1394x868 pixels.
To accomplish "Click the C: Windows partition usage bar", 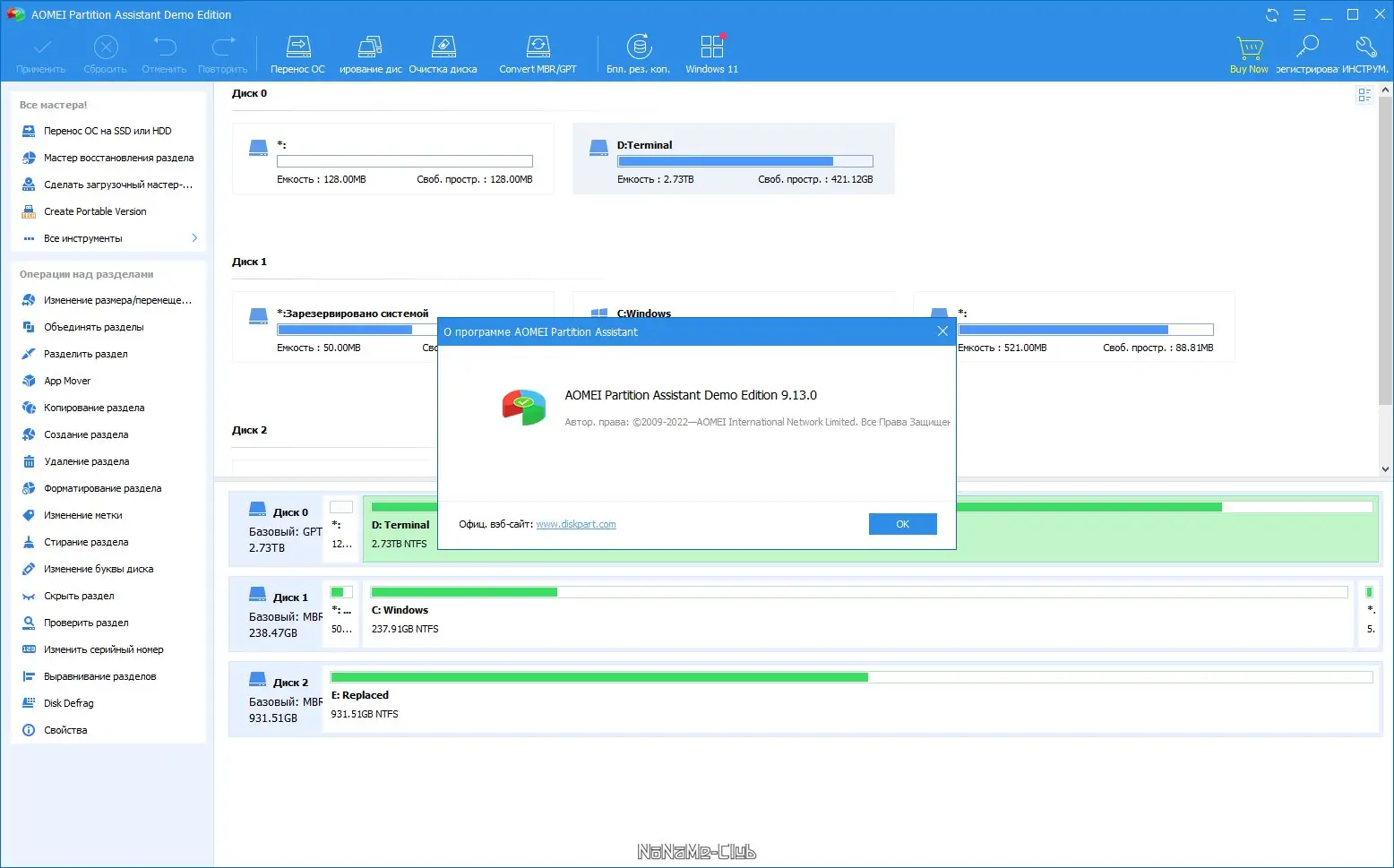I will [x=859, y=592].
